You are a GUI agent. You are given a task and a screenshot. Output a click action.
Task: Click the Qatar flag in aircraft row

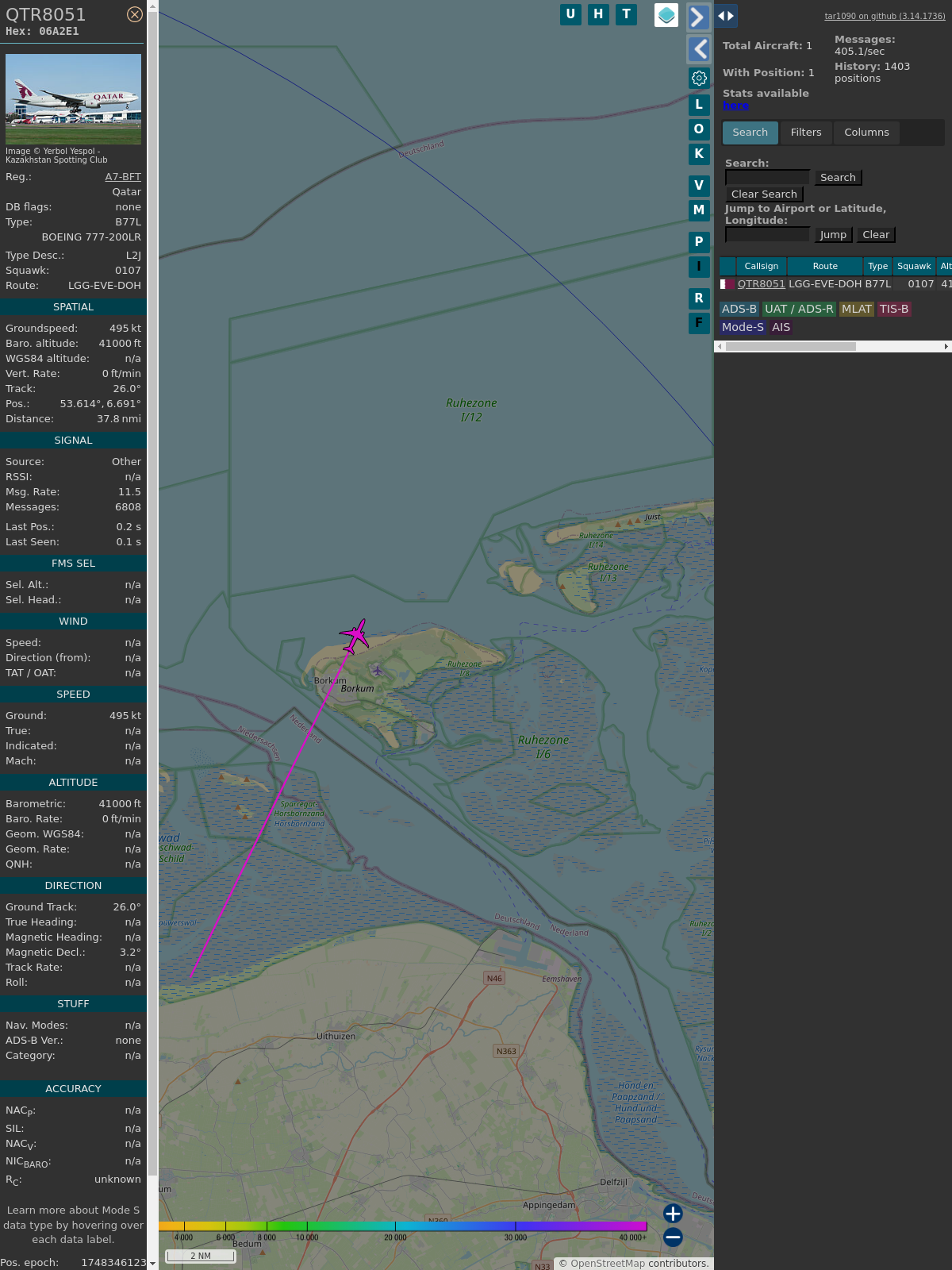tap(727, 284)
